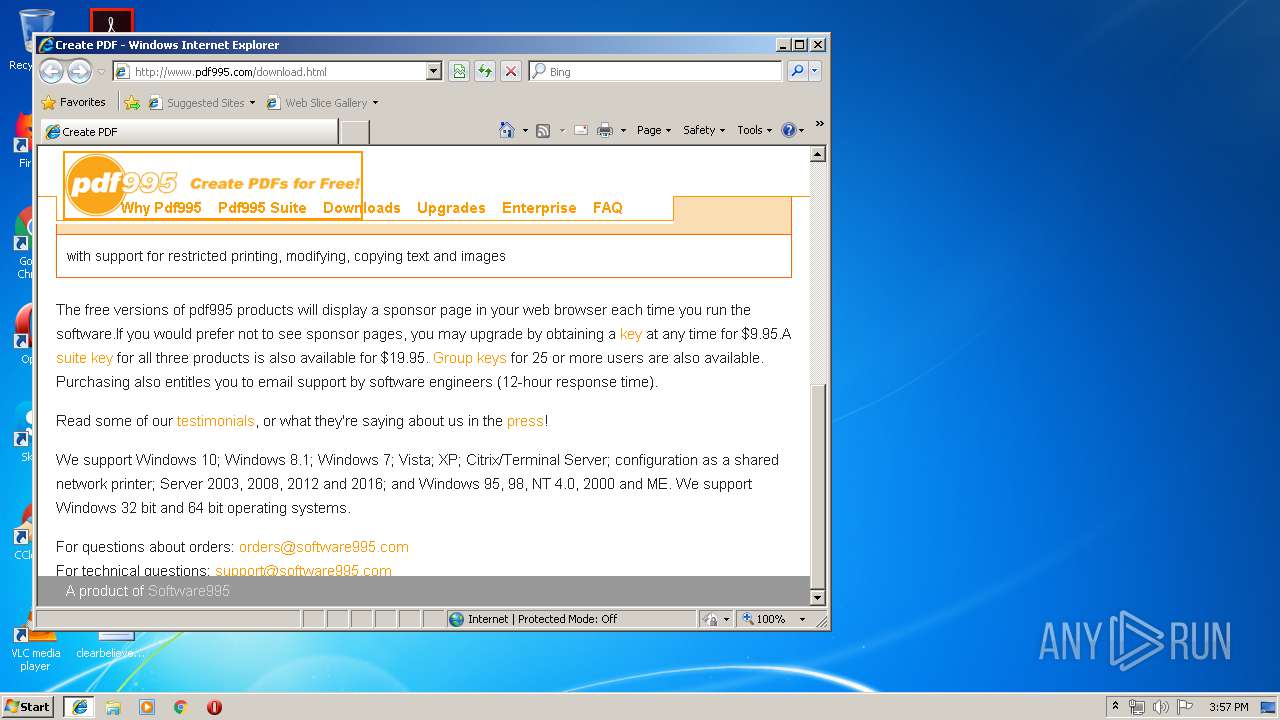Image resolution: width=1280 pixels, height=720 pixels.
Task: Open the testimonials link
Action: 215,421
